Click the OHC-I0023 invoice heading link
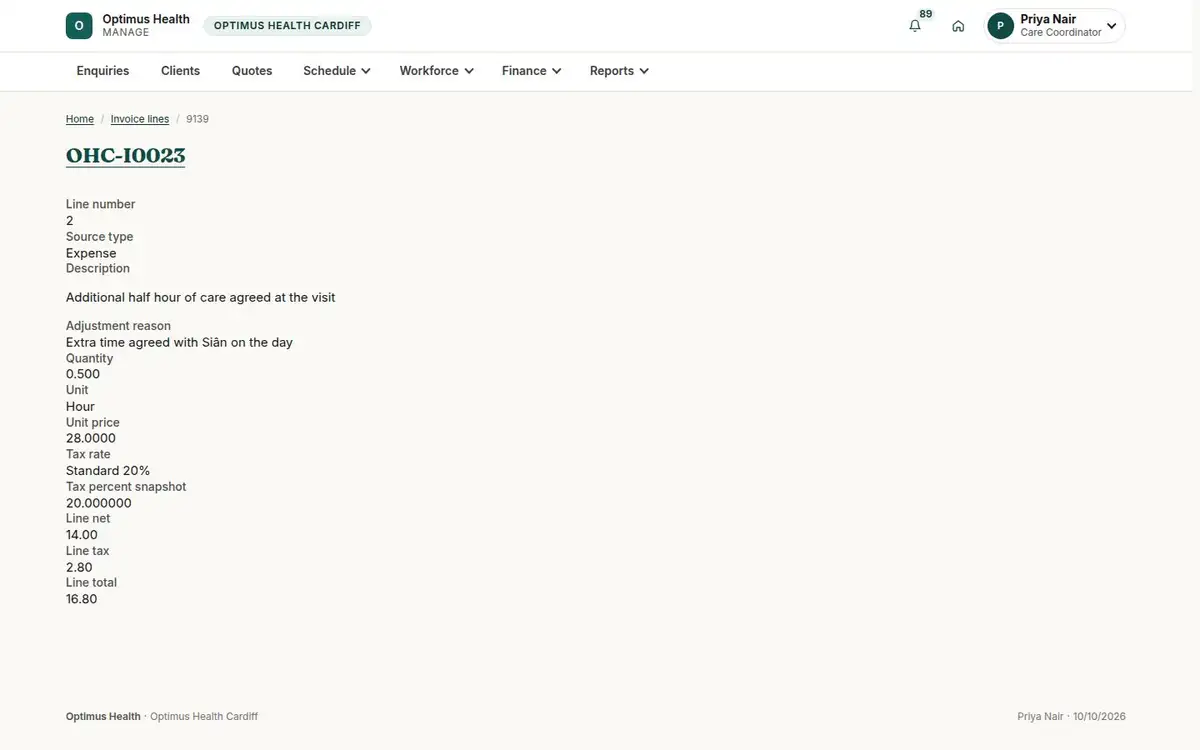The image size is (1200, 750). tap(126, 156)
